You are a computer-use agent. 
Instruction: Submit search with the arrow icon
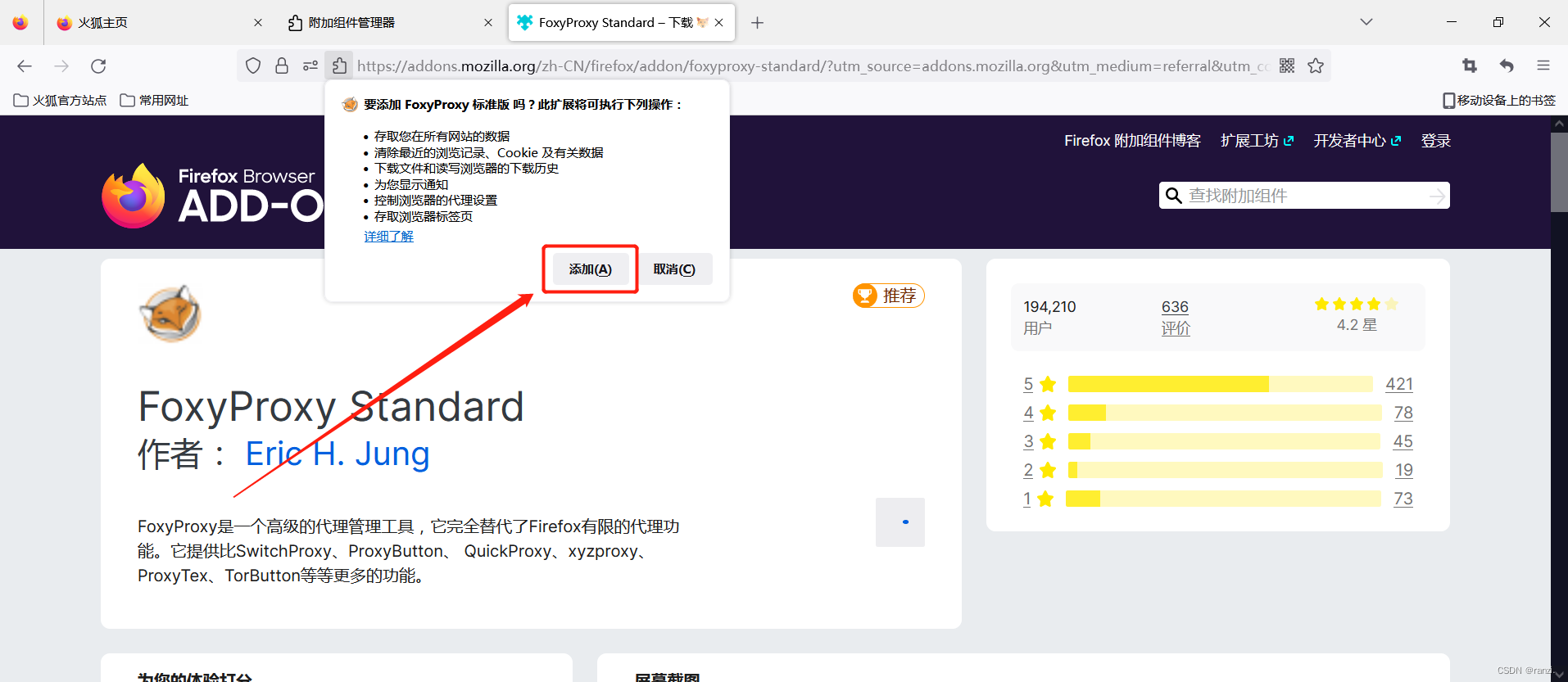tap(1437, 196)
